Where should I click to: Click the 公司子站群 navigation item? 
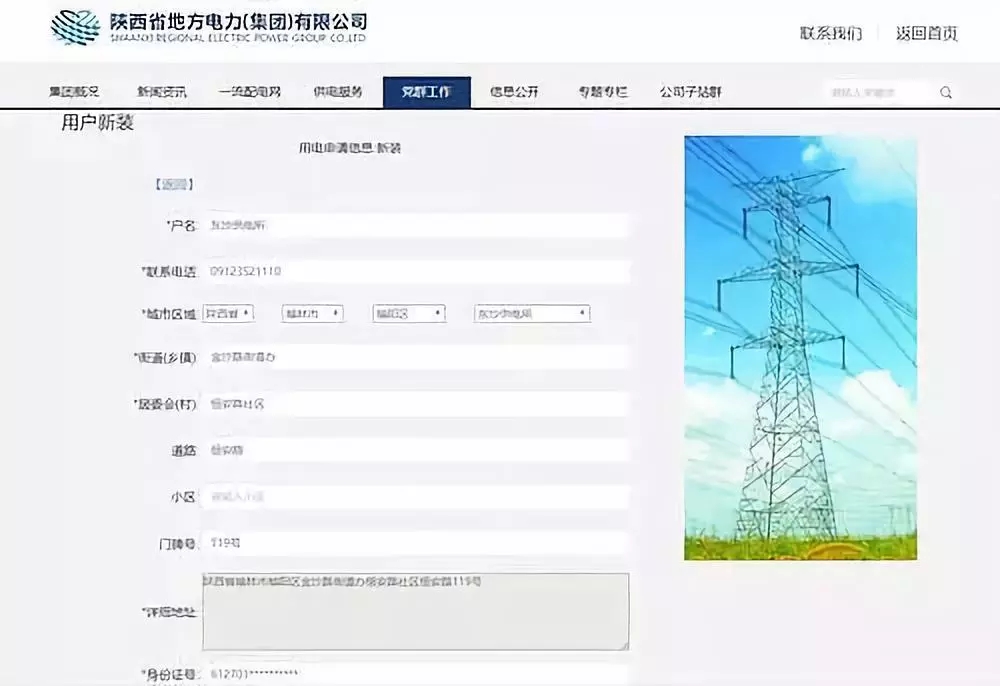[x=692, y=91]
